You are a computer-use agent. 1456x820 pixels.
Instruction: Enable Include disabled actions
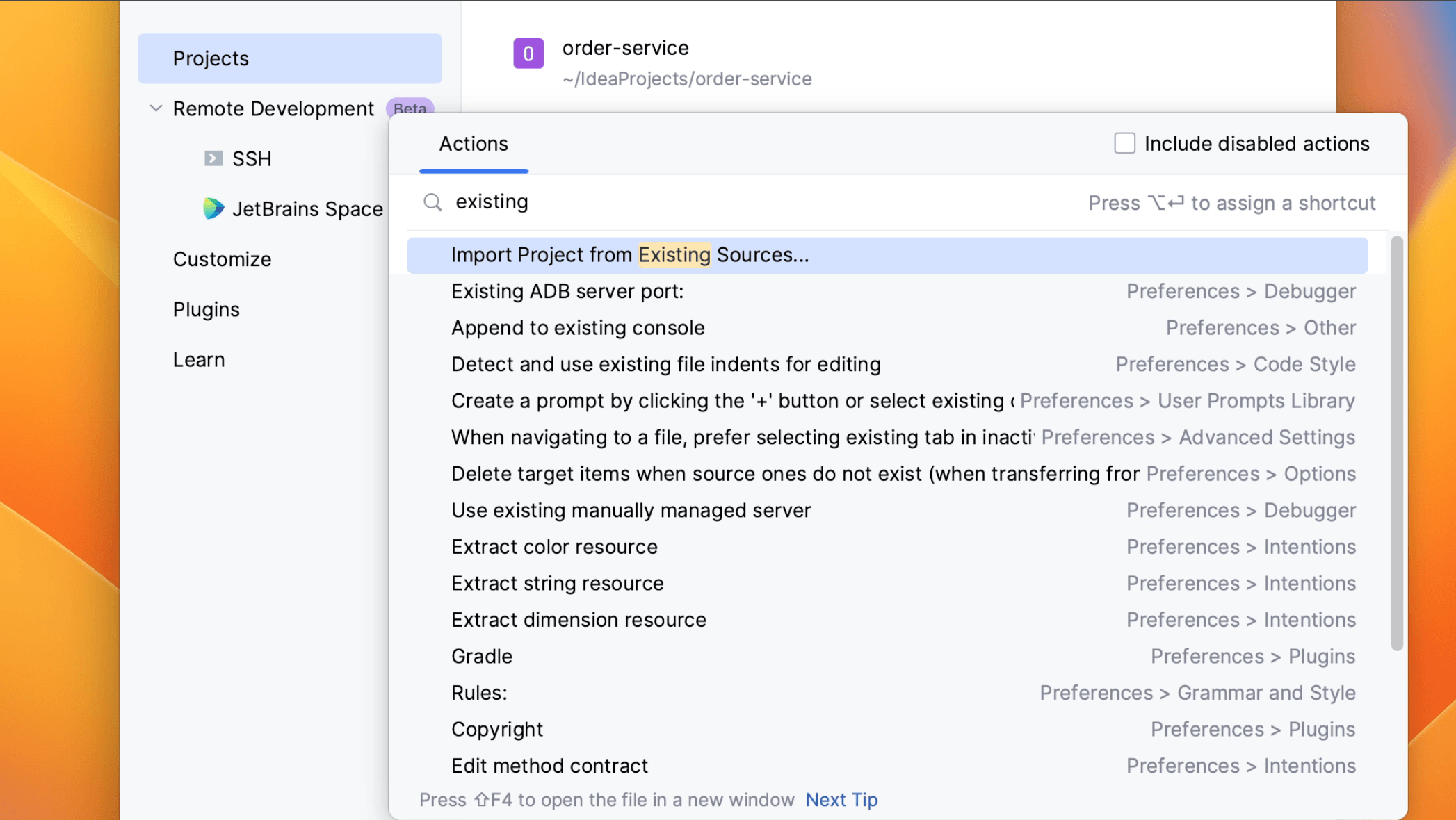coord(1124,142)
